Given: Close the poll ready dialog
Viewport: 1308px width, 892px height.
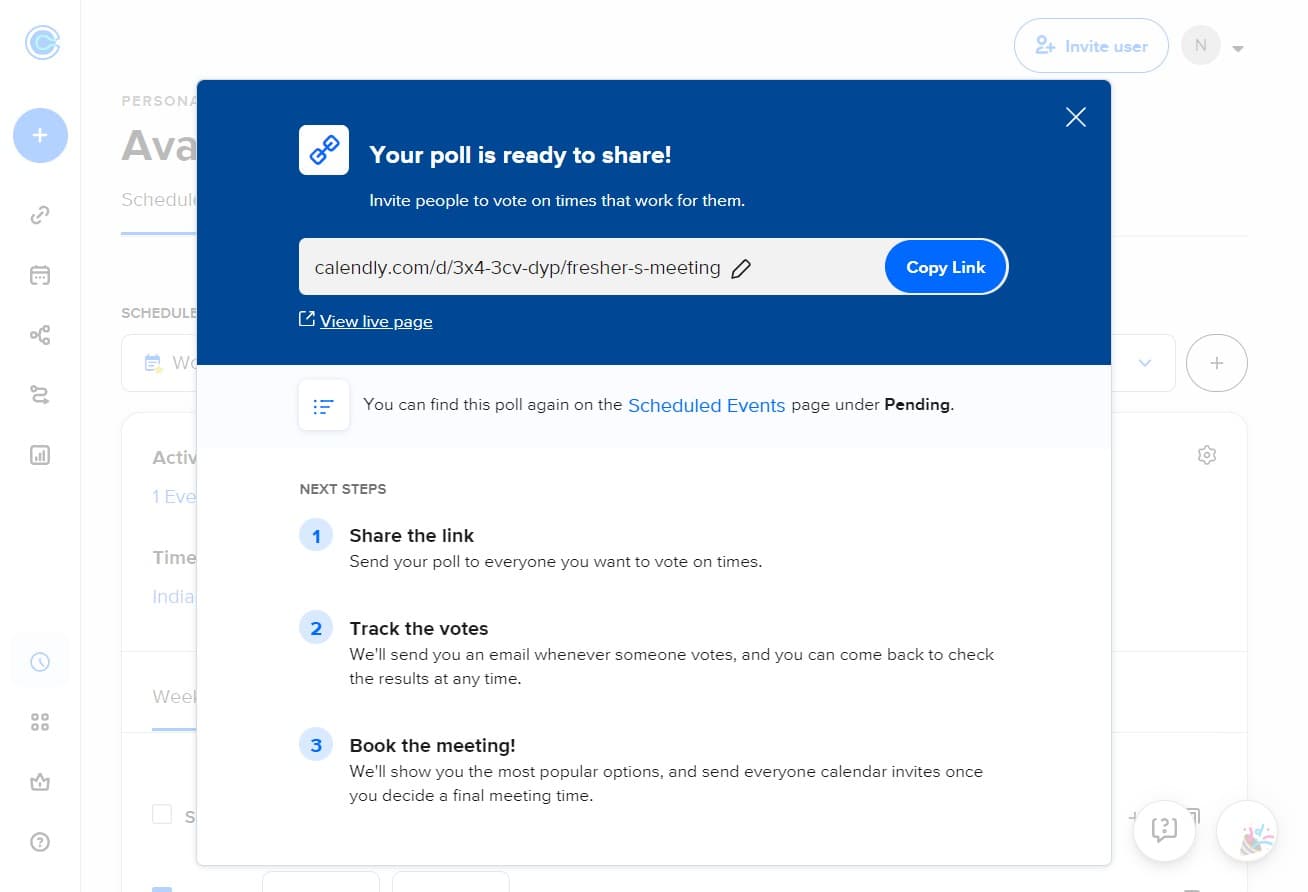Looking at the screenshot, I should pyautogui.click(x=1075, y=117).
